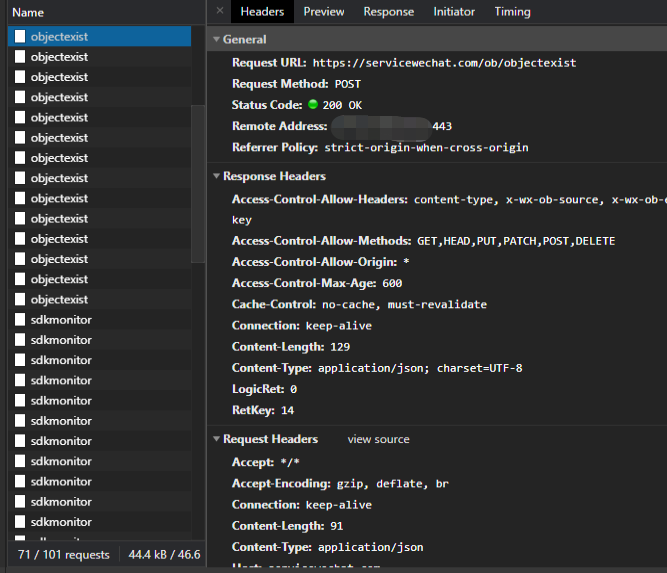The width and height of the screenshot is (667, 573).
Task: Click the 71 / 101 requests status text
Action: 63,555
